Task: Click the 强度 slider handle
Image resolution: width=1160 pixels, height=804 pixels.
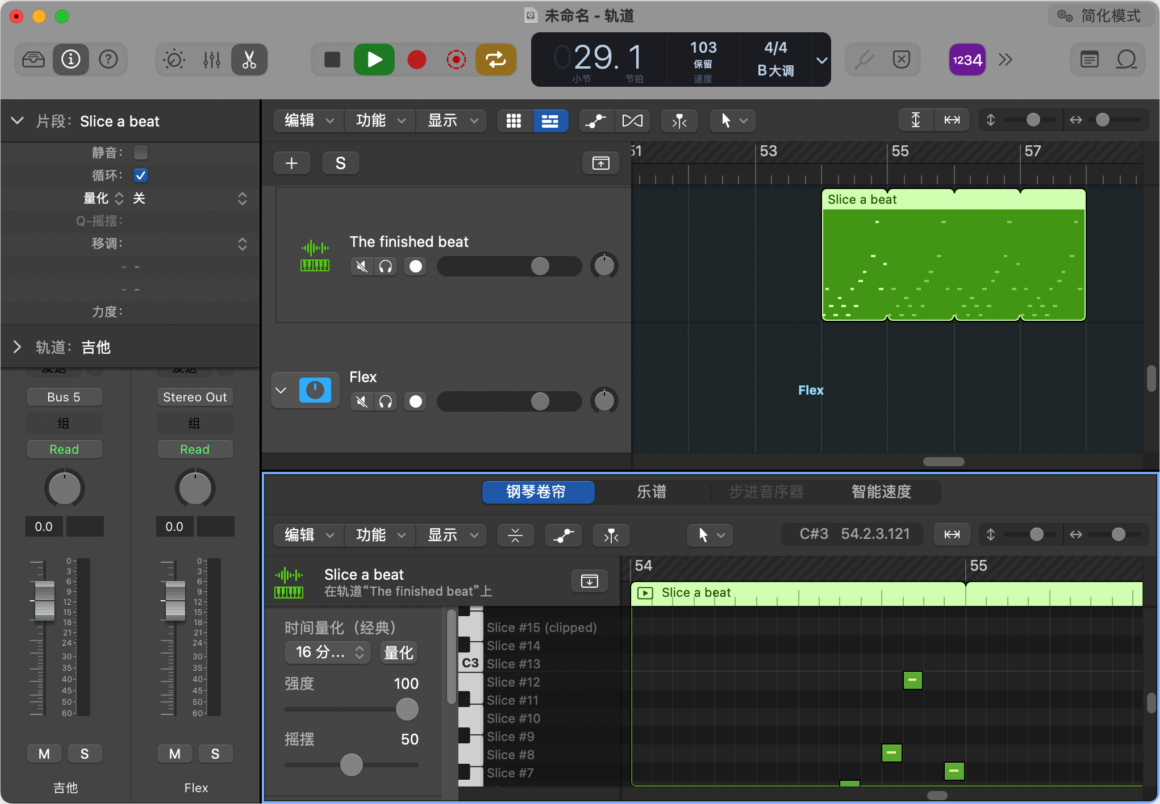Action: tap(407, 709)
